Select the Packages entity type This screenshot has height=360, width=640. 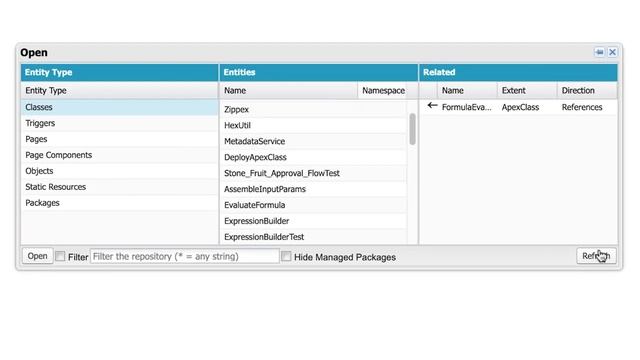[x=119, y=202]
